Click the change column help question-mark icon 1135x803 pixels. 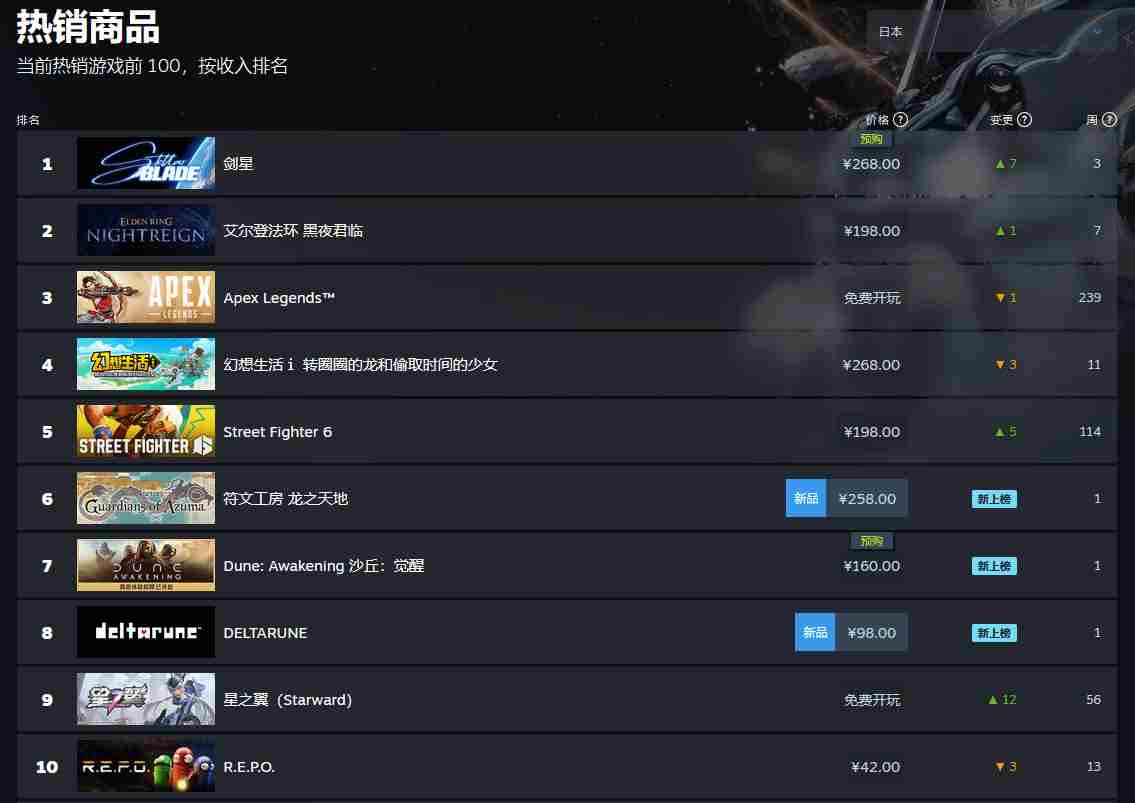pyautogui.click(x=1024, y=119)
